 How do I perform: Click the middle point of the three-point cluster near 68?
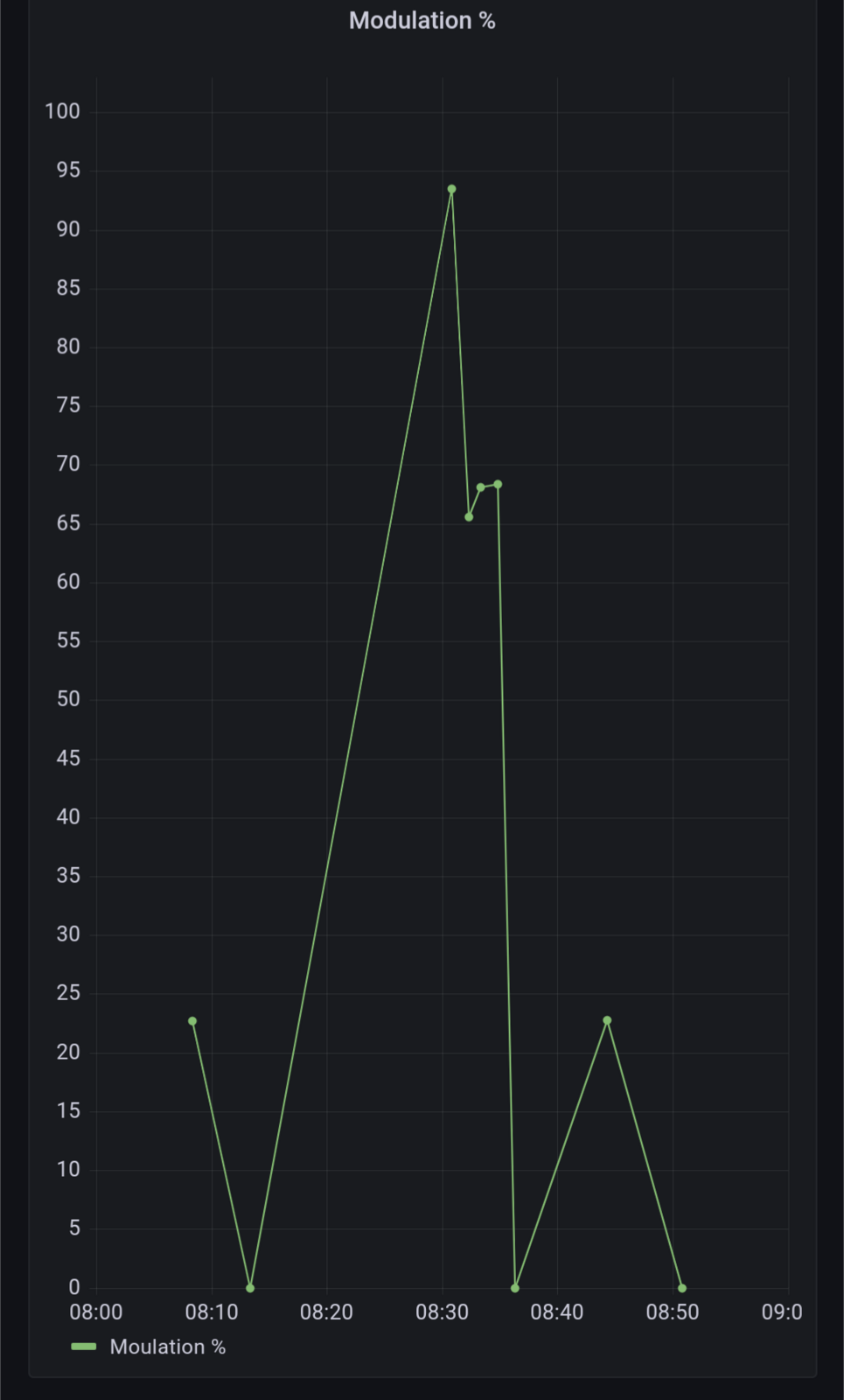[x=480, y=487]
